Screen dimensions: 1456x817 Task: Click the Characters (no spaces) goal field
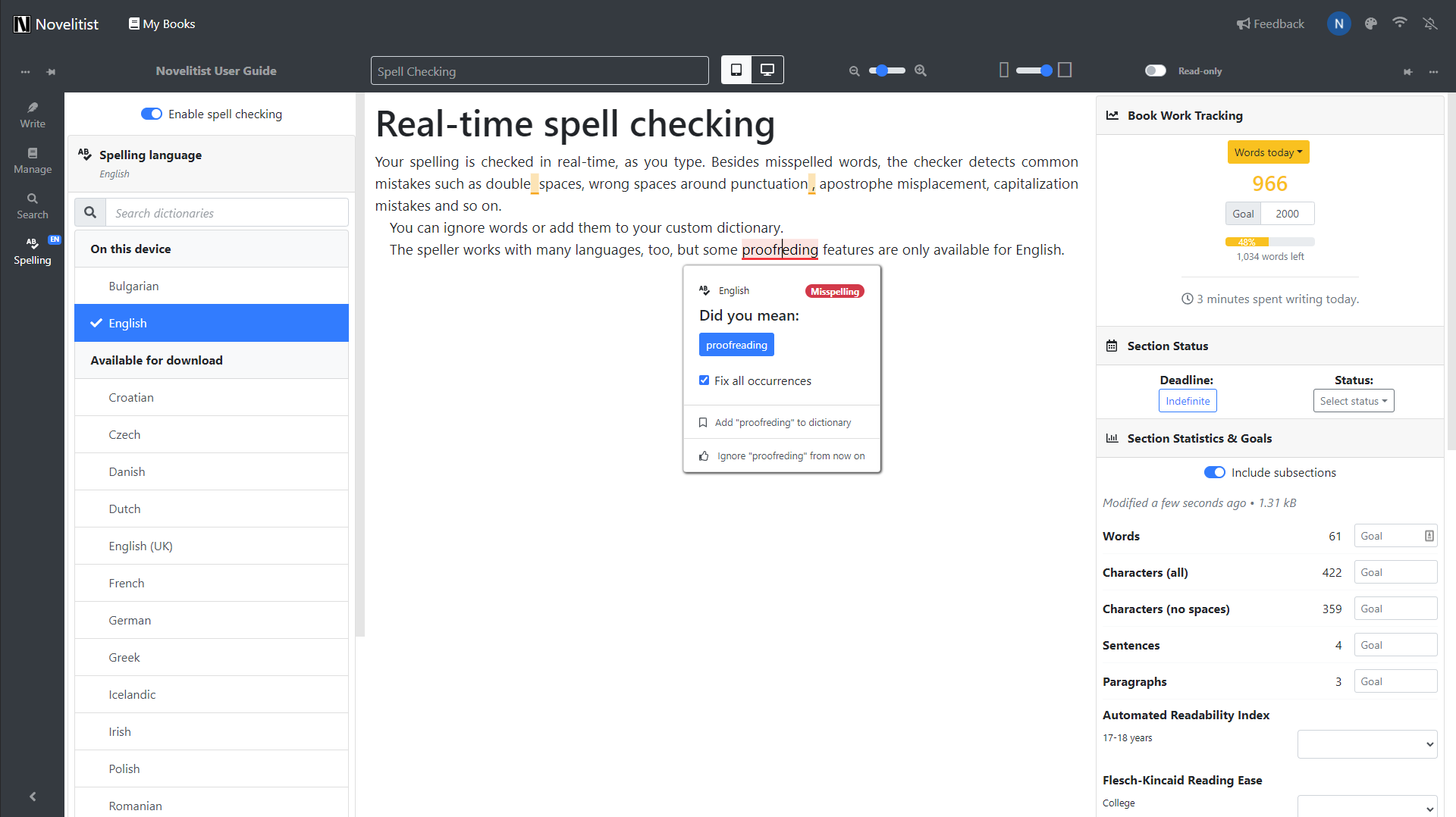pos(1395,609)
